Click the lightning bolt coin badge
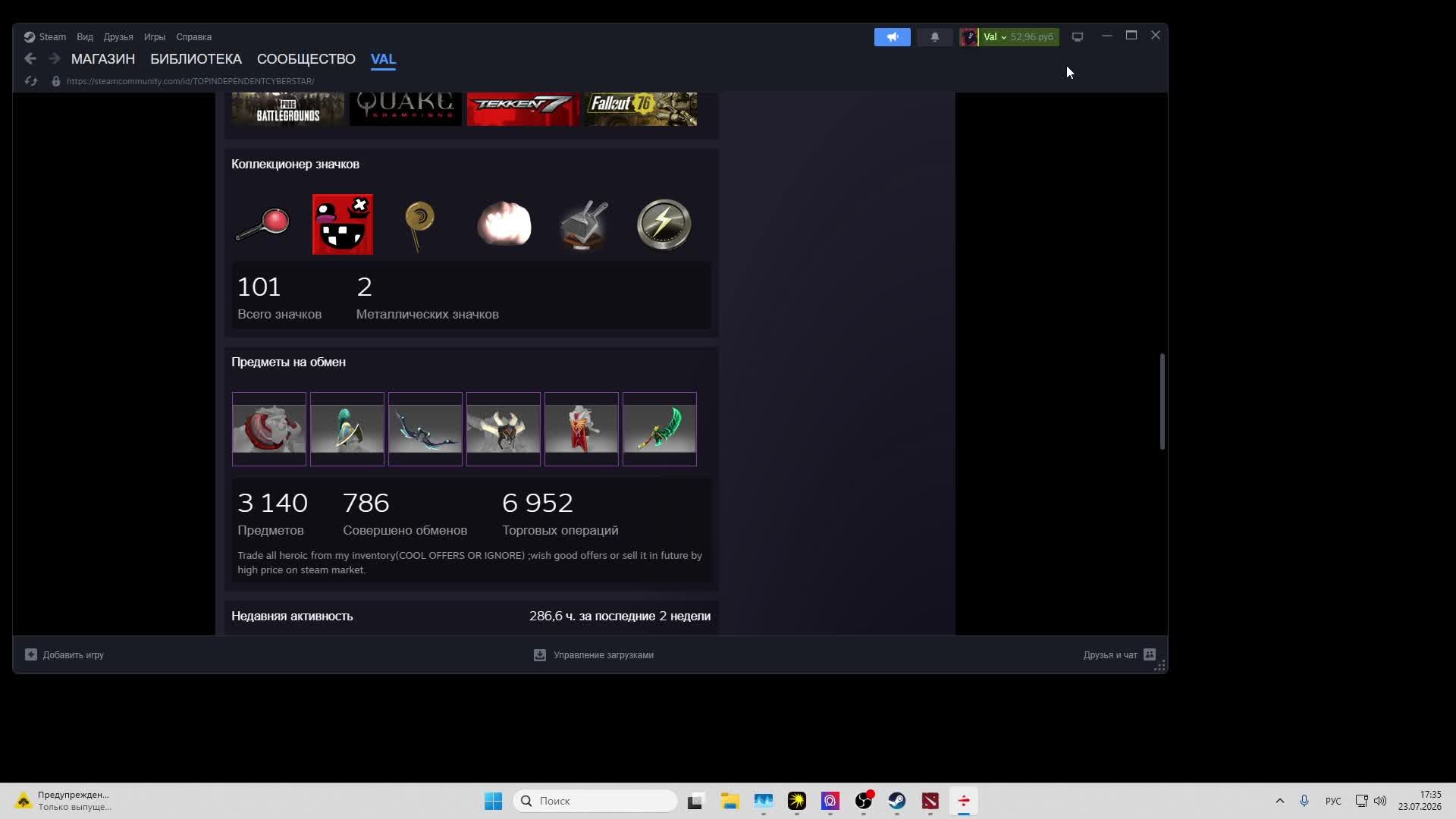Screen dimensions: 1456x819 664,224
